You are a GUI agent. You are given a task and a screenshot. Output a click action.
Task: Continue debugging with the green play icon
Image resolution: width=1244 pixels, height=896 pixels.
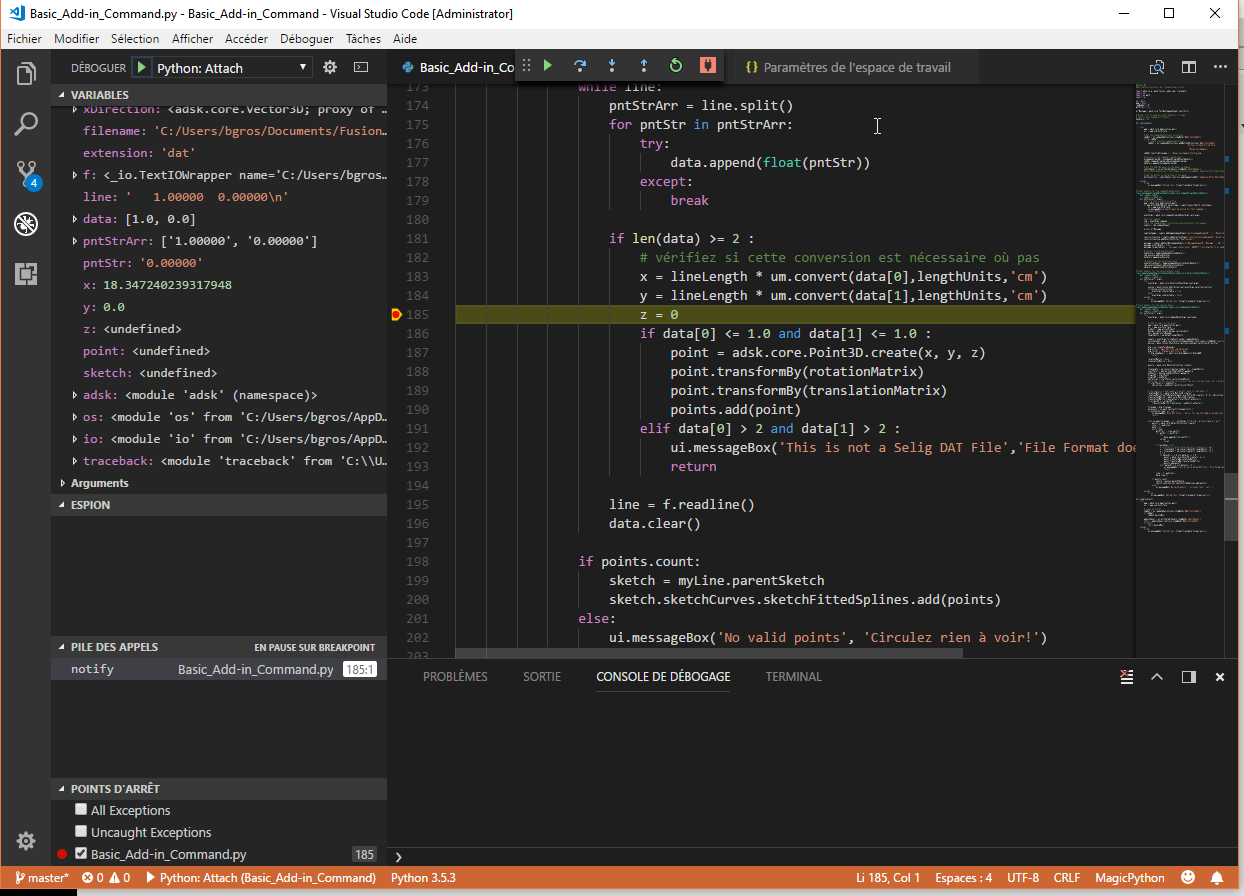547,65
